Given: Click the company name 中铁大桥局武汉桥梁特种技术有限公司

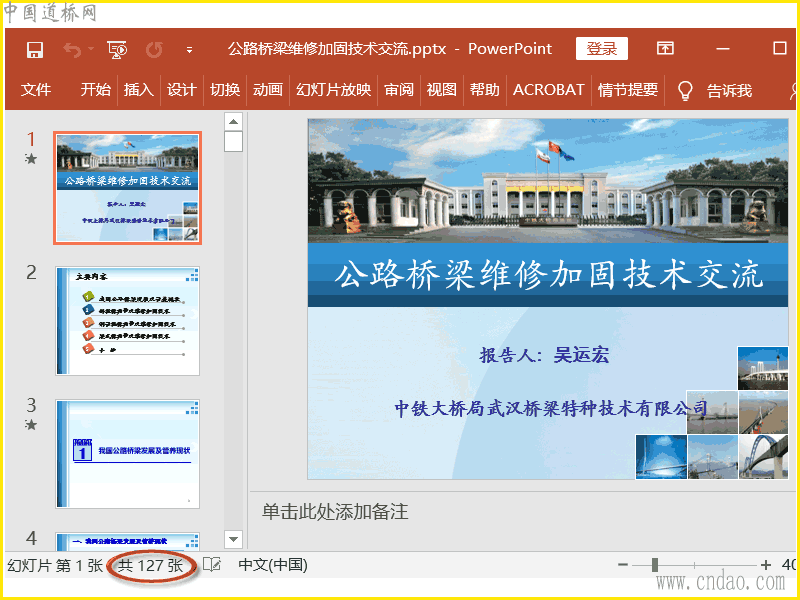Looking at the screenshot, I should tap(551, 408).
